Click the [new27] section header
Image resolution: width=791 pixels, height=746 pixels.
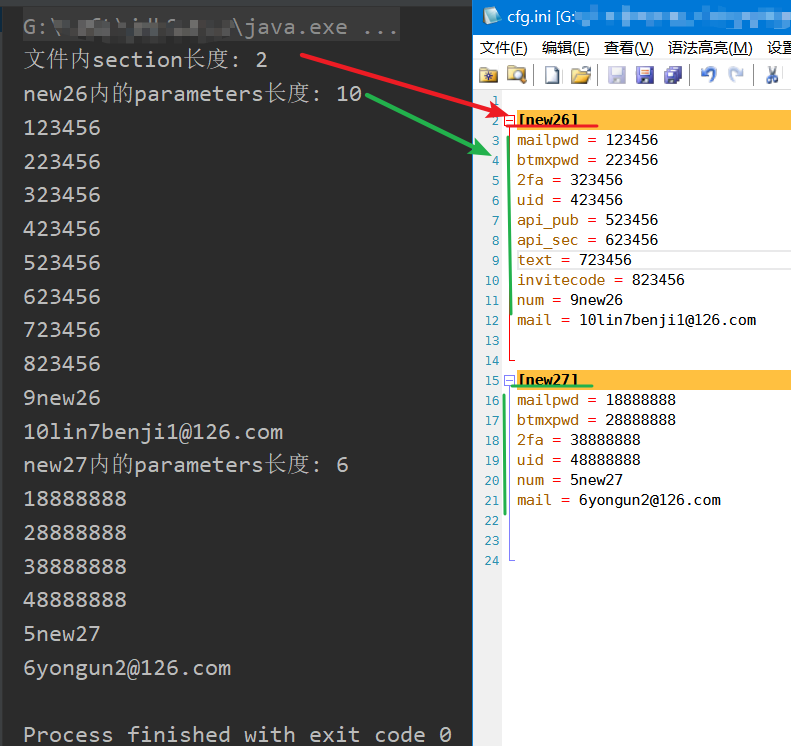548,380
